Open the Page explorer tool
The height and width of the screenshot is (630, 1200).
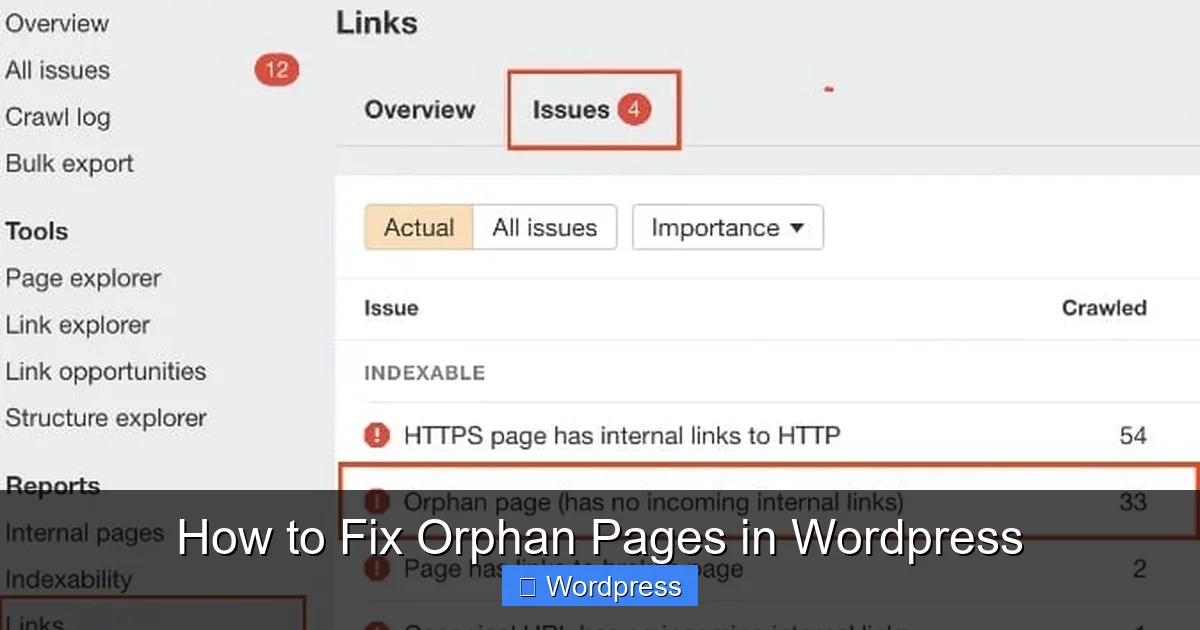click(83, 278)
